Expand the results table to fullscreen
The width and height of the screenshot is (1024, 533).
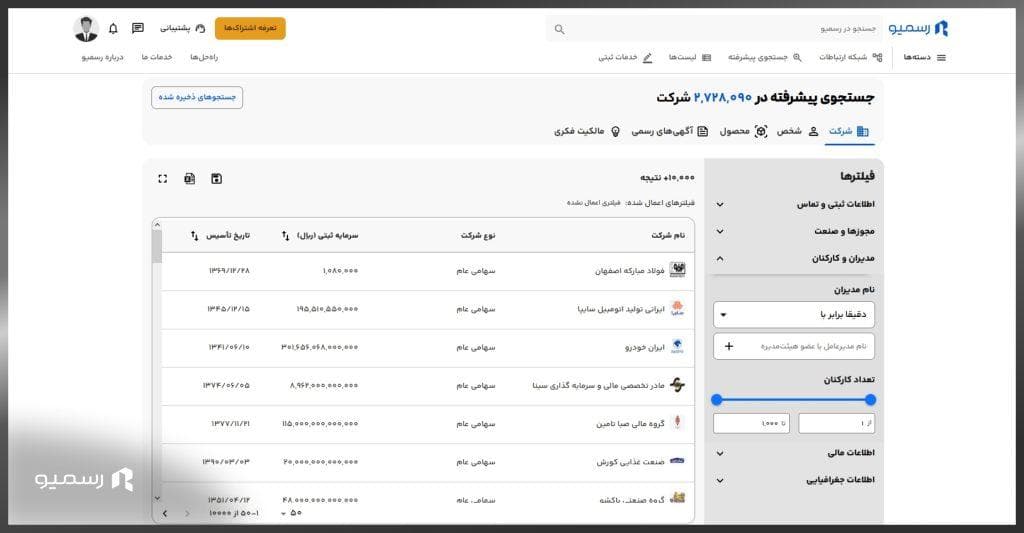163,178
